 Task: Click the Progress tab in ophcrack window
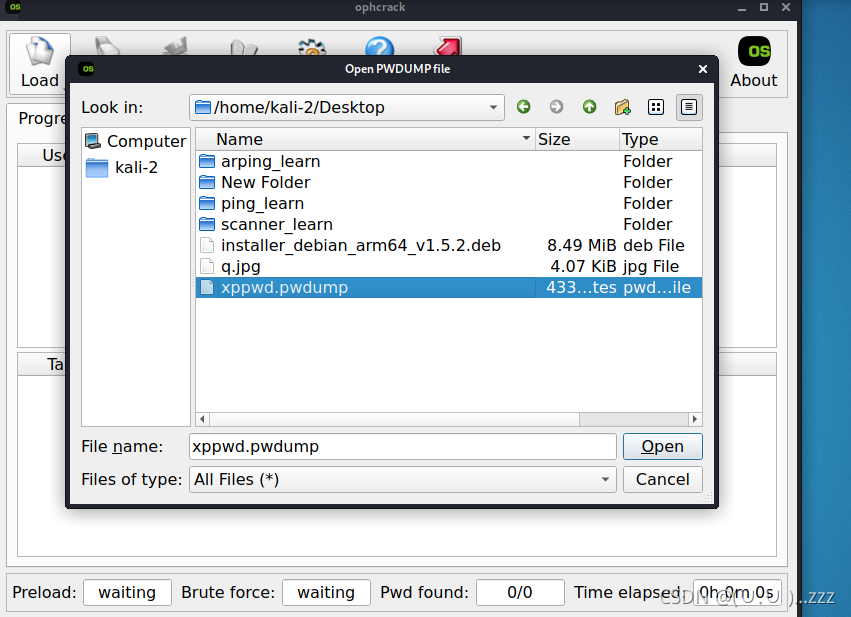[41, 118]
